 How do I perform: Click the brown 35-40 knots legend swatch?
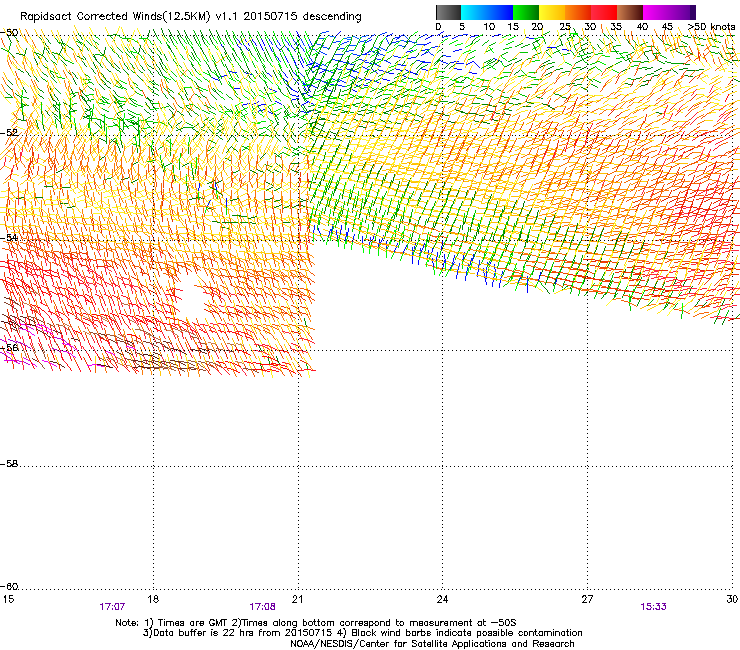630,12
